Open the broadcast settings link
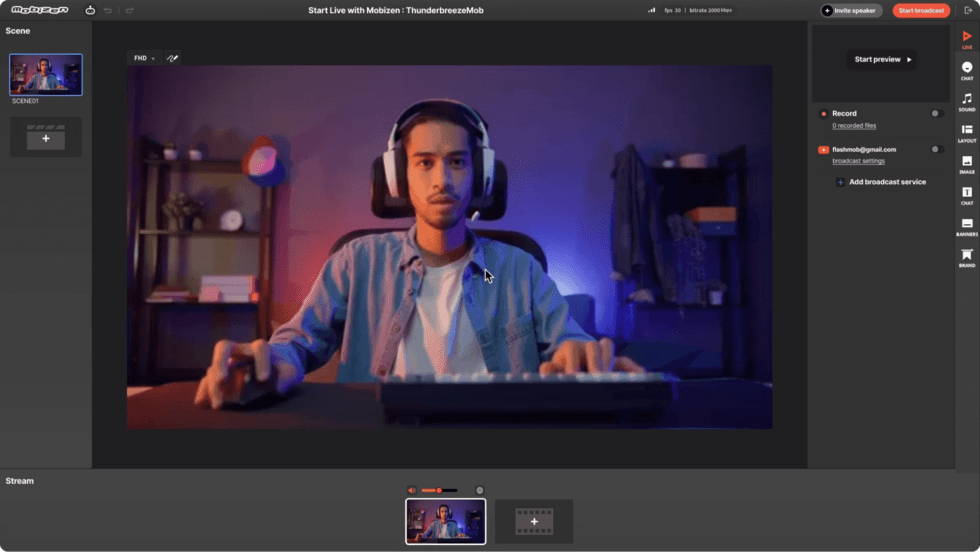 [858, 161]
